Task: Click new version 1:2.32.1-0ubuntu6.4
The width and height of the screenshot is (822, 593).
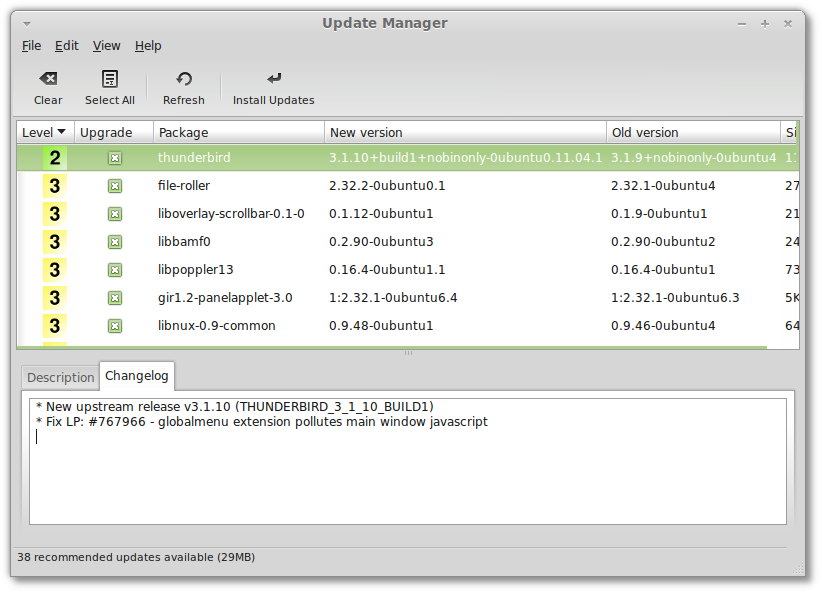Action: [x=393, y=298]
